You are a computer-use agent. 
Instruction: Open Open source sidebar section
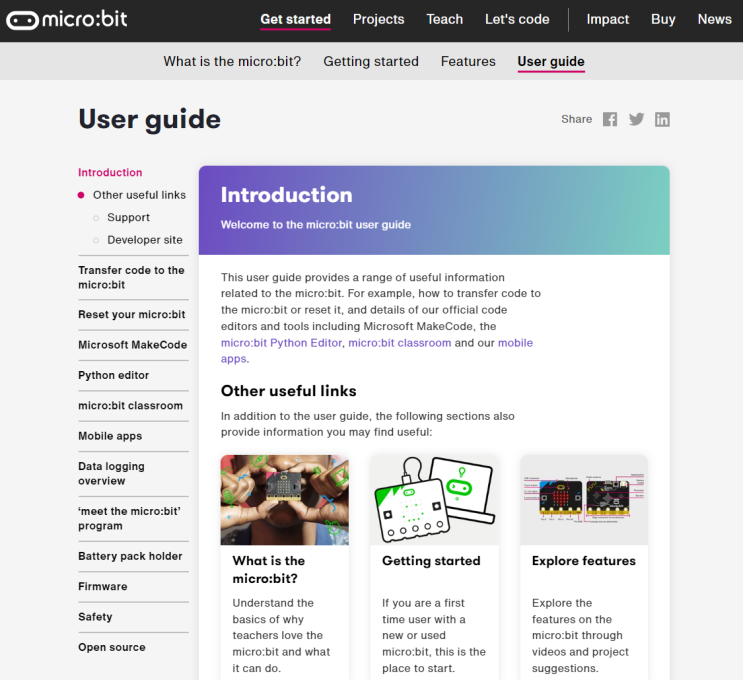(x=112, y=647)
